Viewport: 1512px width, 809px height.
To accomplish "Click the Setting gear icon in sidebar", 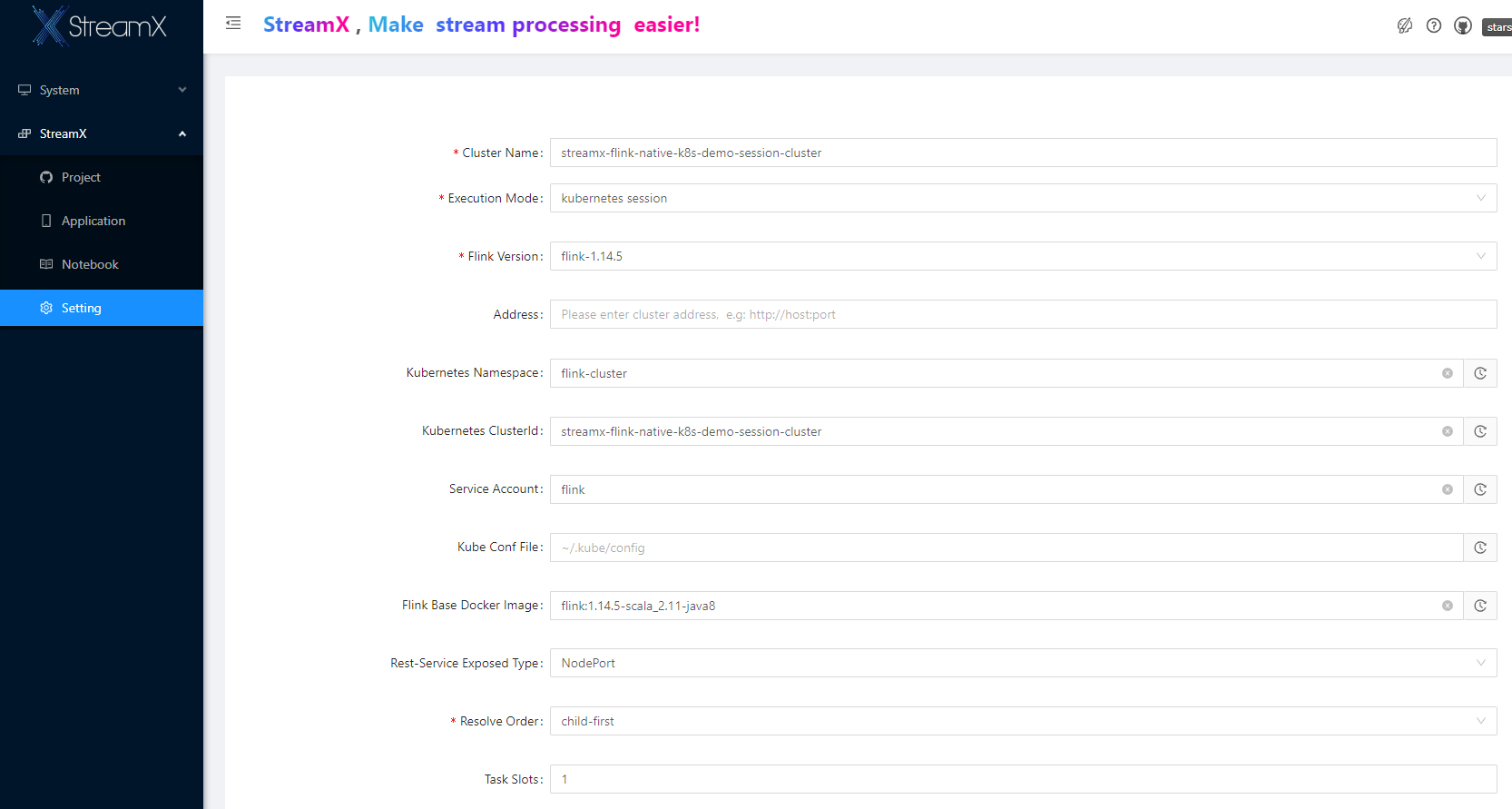I will click(x=46, y=308).
